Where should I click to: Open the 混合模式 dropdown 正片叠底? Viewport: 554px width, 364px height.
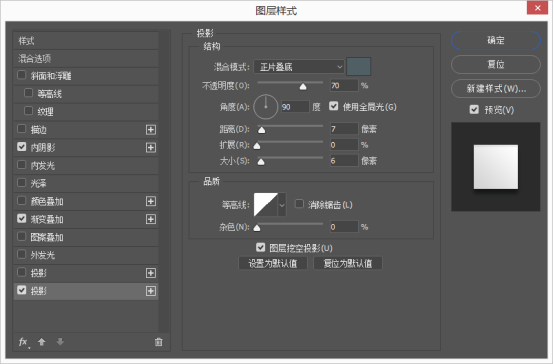pyautogui.click(x=299, y=66)
